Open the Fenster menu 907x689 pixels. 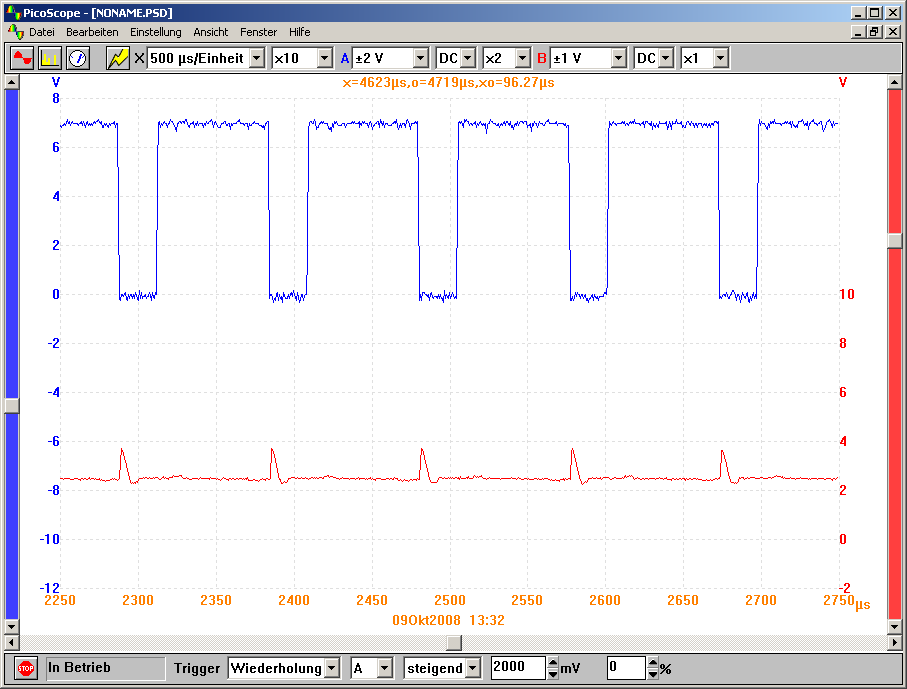pos(259,32)
